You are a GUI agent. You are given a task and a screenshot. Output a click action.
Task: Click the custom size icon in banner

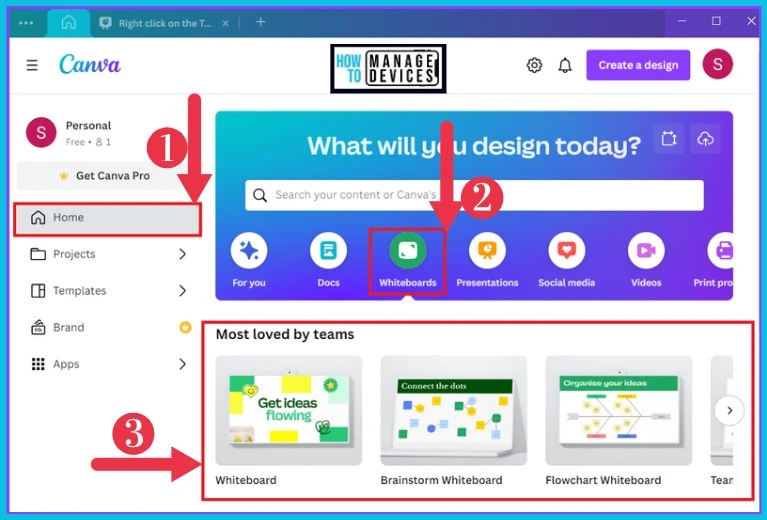[x=669, y=139]
